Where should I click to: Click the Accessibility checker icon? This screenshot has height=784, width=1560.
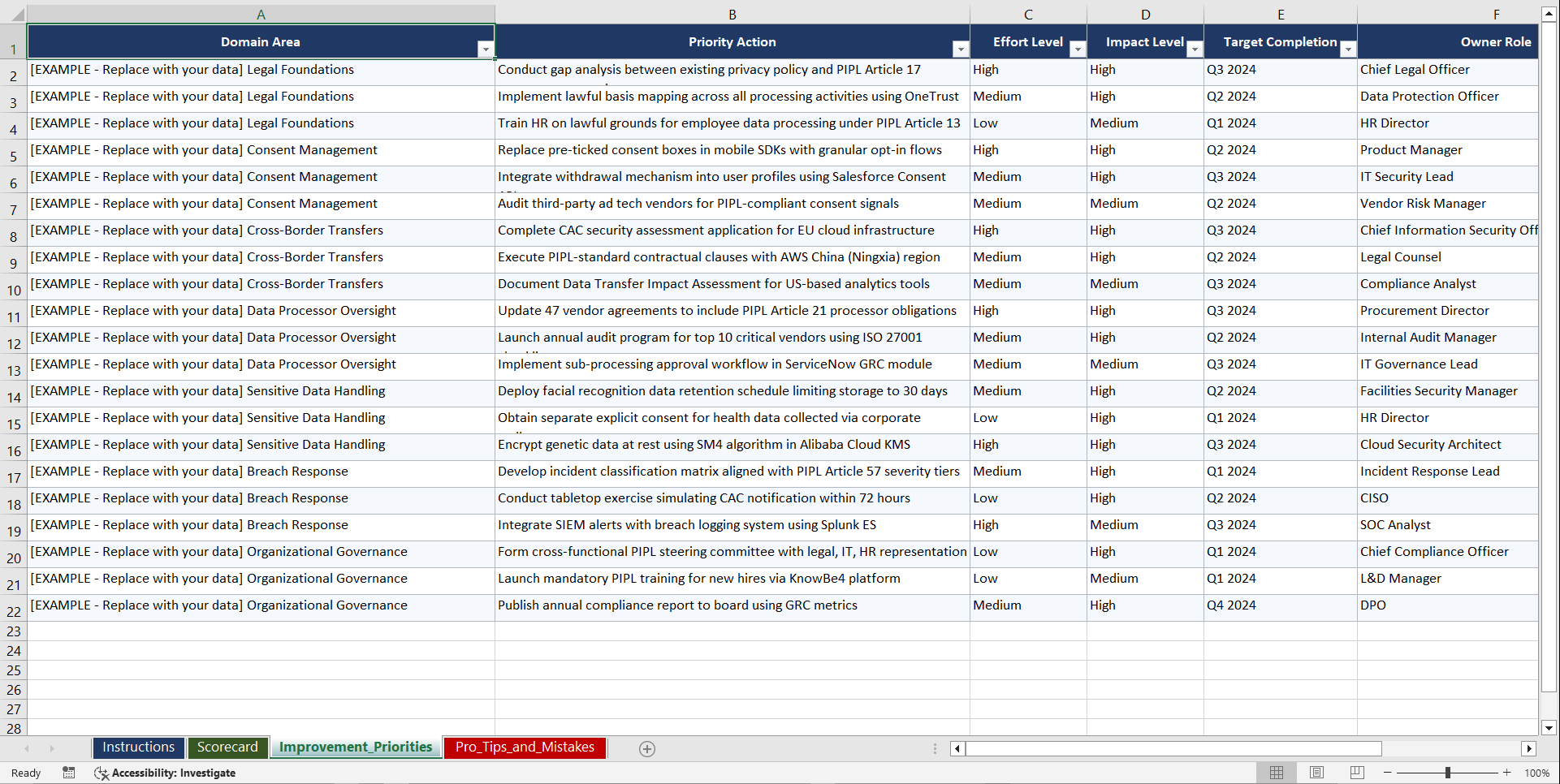(x=101, y=773)
